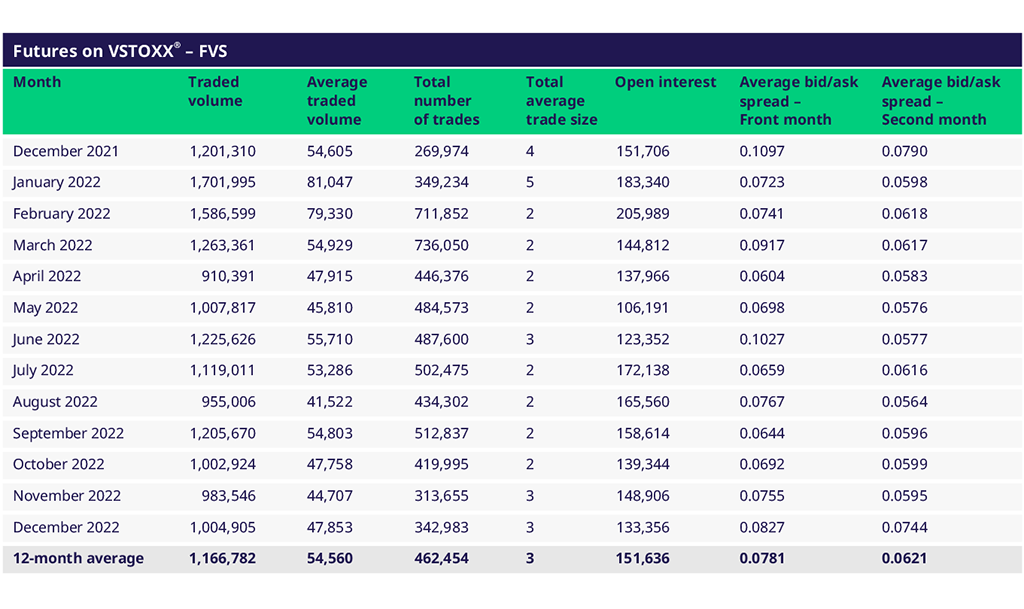
Task: Click 'Average bid/ask spread – Second month' header
Action: (x=938, y=100)
